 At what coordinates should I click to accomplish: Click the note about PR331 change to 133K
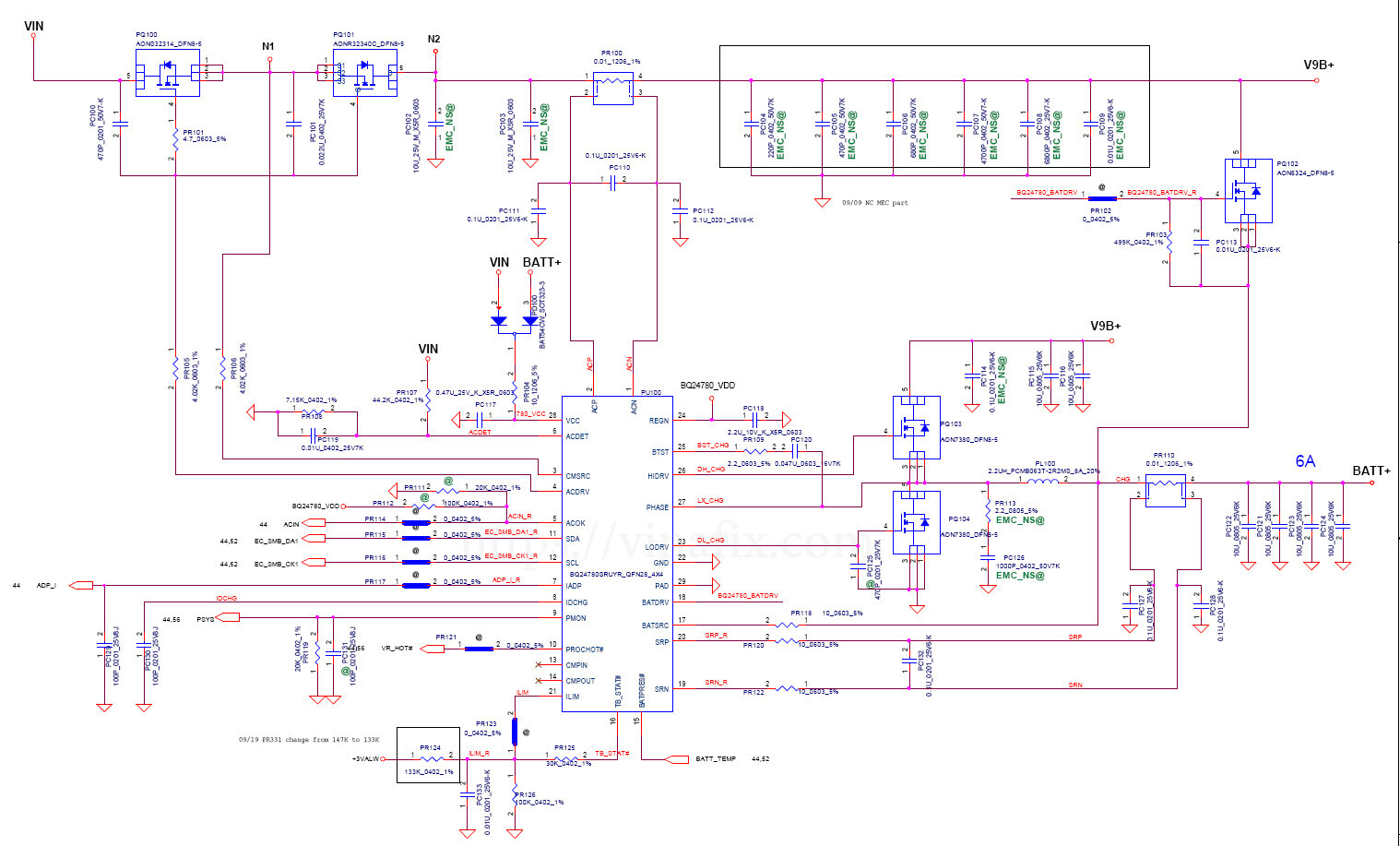point(309,739)
